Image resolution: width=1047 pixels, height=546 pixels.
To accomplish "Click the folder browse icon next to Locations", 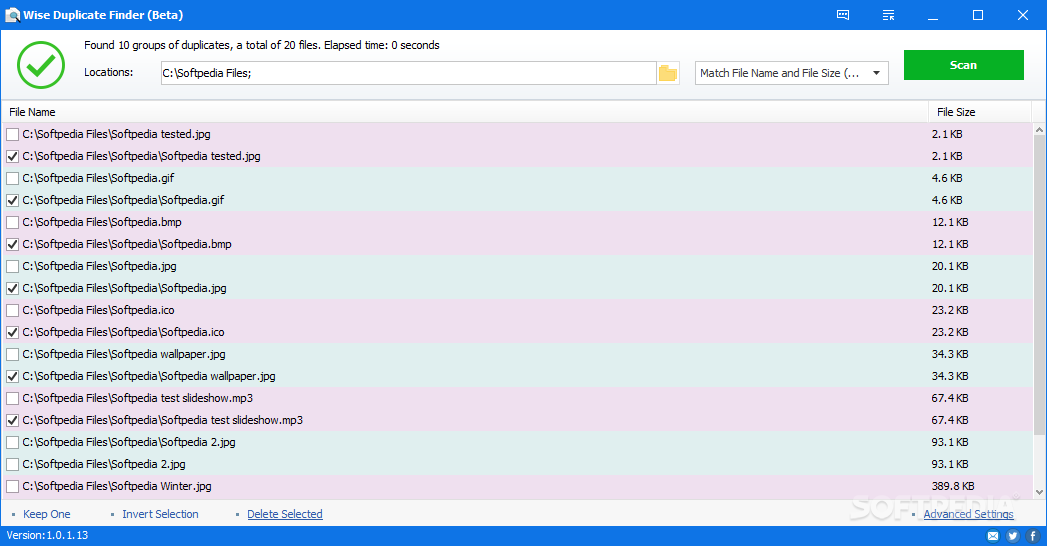I will tap(668, 73).
